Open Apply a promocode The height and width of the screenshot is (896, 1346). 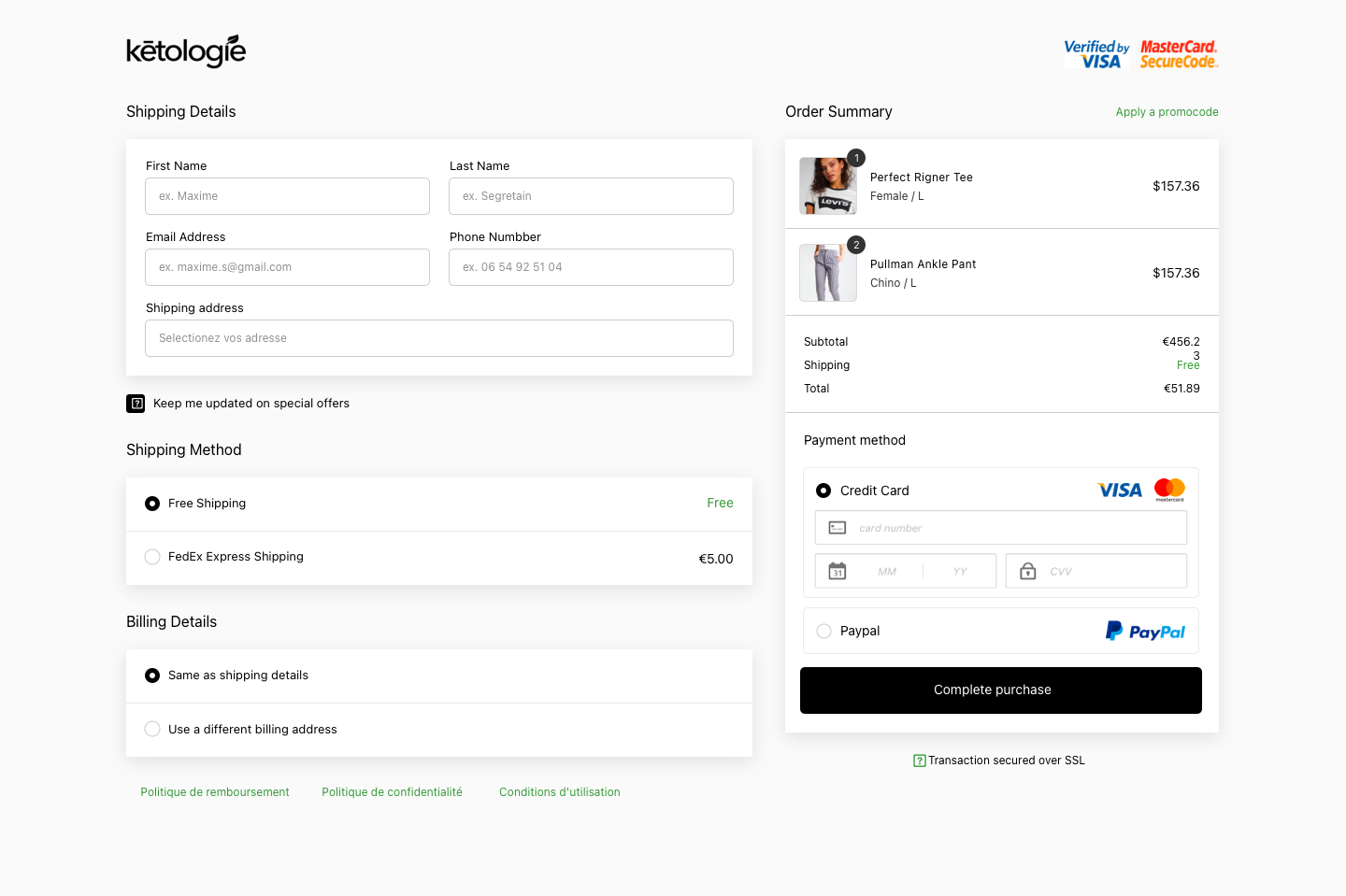coord(1167,111)
